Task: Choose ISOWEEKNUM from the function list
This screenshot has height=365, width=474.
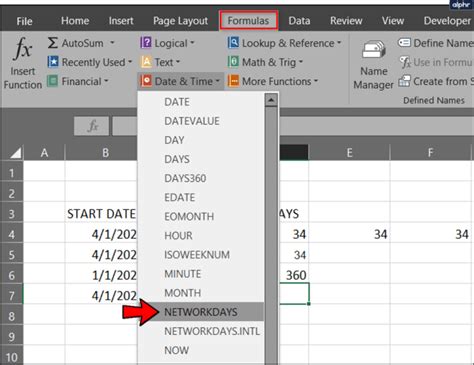Action: (201, 255)
